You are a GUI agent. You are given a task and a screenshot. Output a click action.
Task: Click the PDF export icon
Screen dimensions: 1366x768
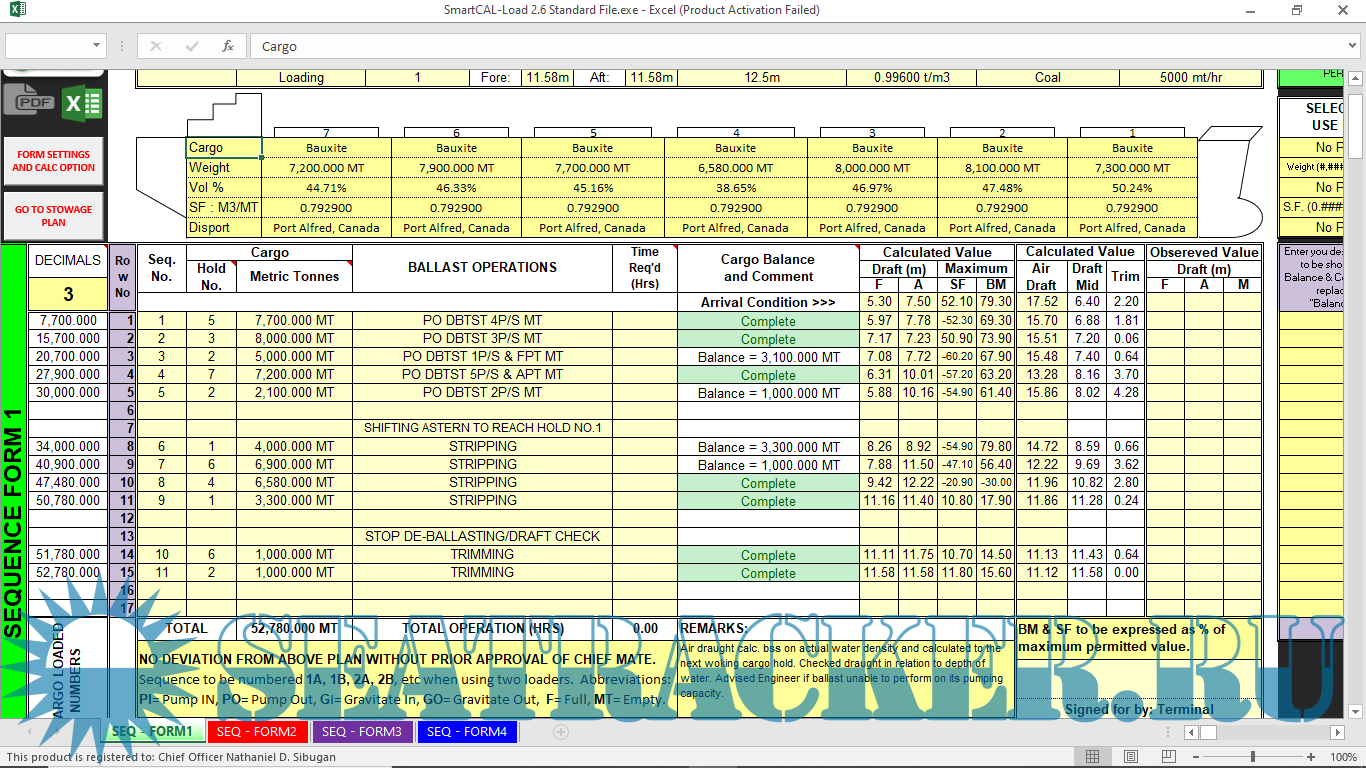point(29,102)
